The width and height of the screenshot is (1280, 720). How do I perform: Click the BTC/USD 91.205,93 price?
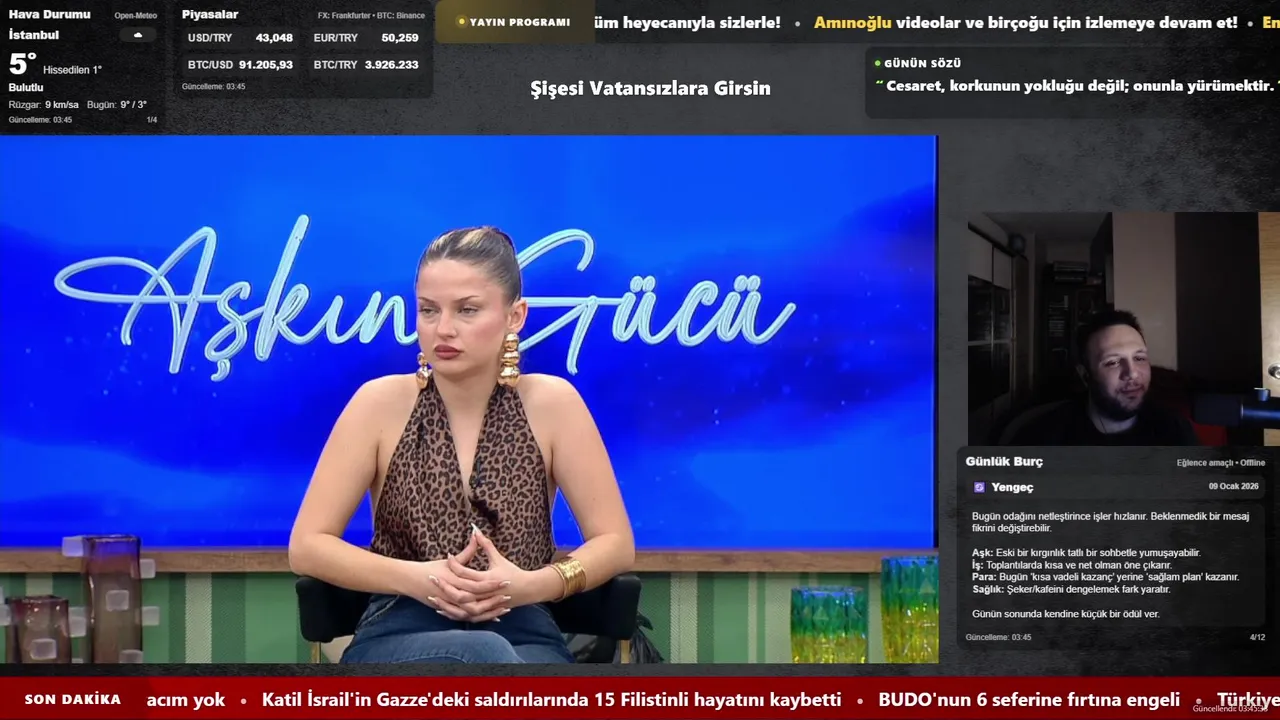pyautogui.click(x=240, y=65)
